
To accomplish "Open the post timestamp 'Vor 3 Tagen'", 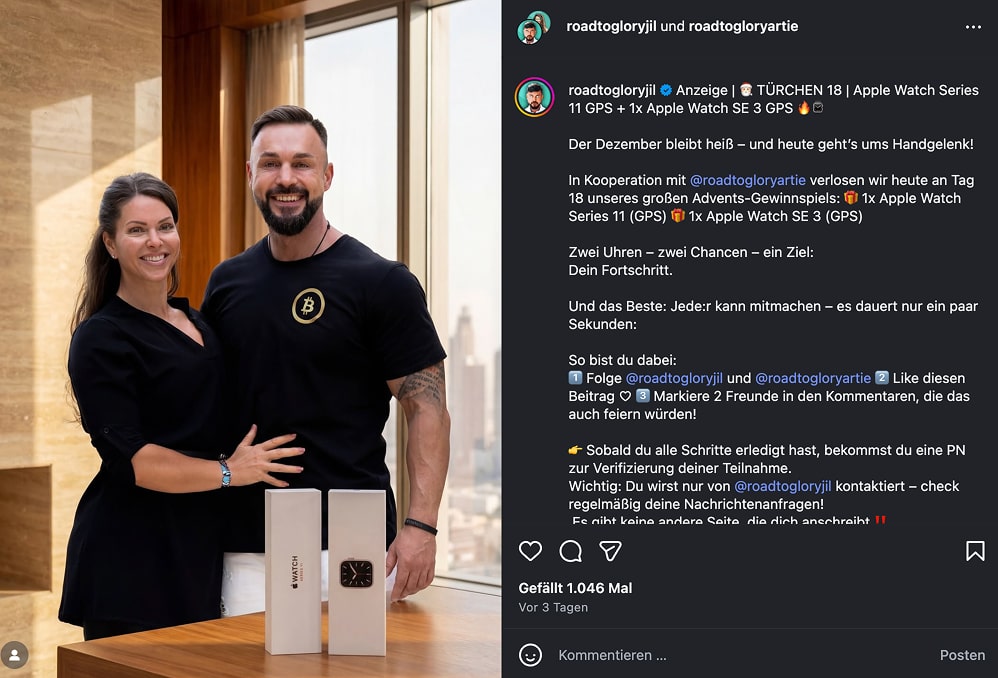I will 553,607.
